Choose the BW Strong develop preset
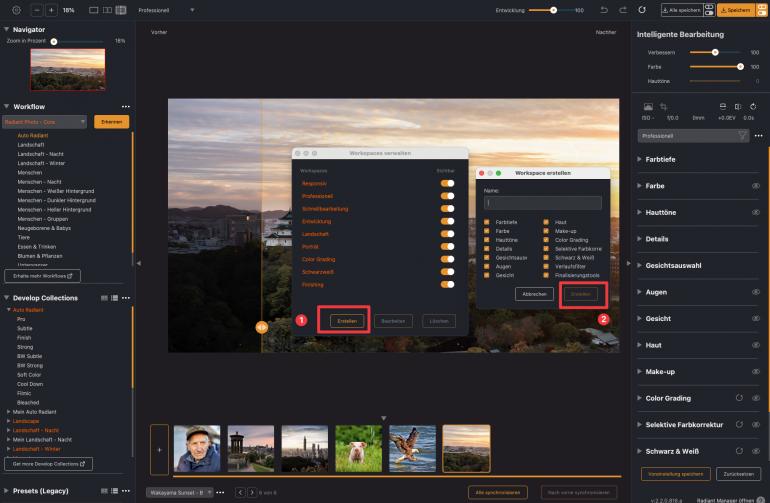This screenshot has height=503, width=770. tap(30, 365)
